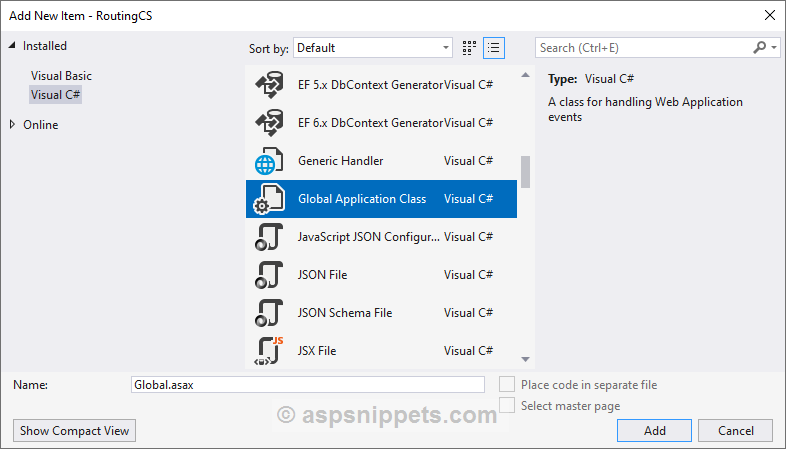Select Visual Basic in the tree

(x=61, y=76)
